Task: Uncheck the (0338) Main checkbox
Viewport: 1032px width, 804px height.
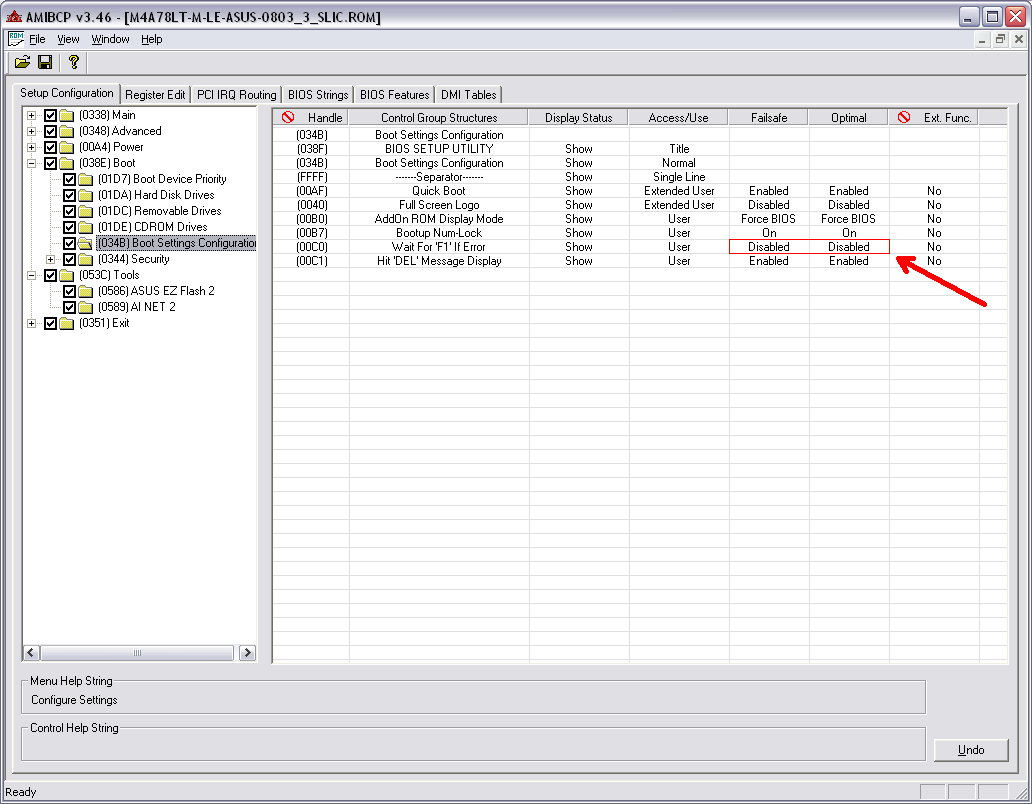Action: pos(50,115)
